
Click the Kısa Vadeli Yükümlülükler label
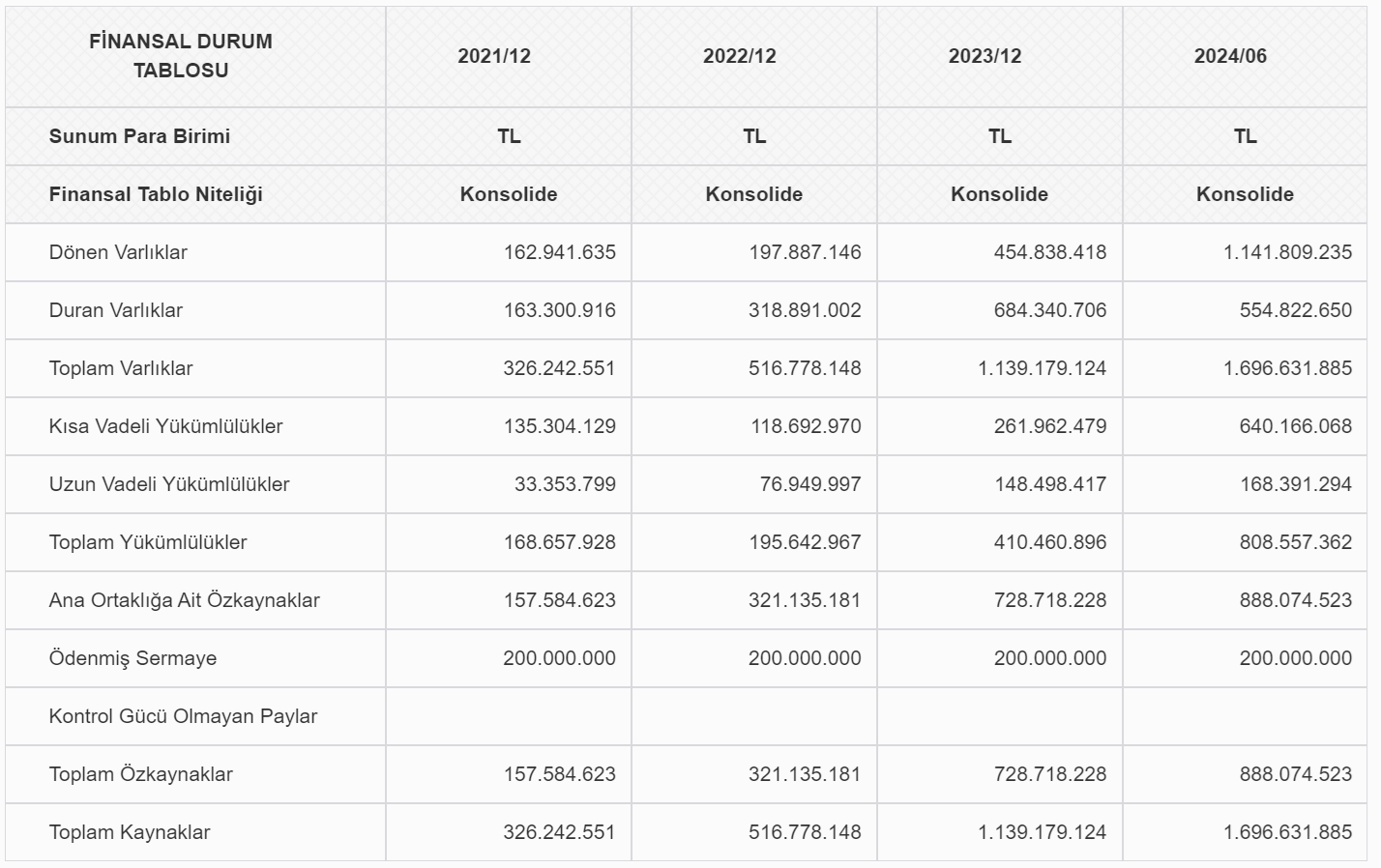tap(165, 426)
